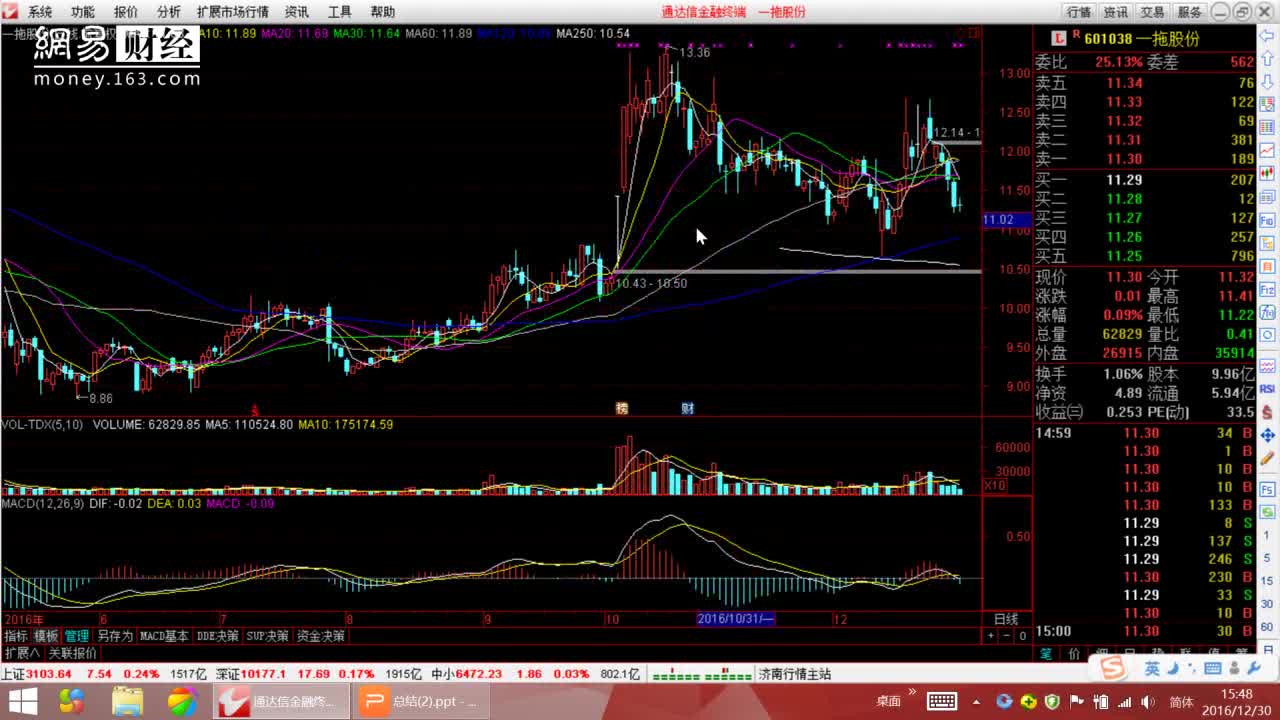Switch to 总结(2).ppt taskbar window

(x=422, y=701)
